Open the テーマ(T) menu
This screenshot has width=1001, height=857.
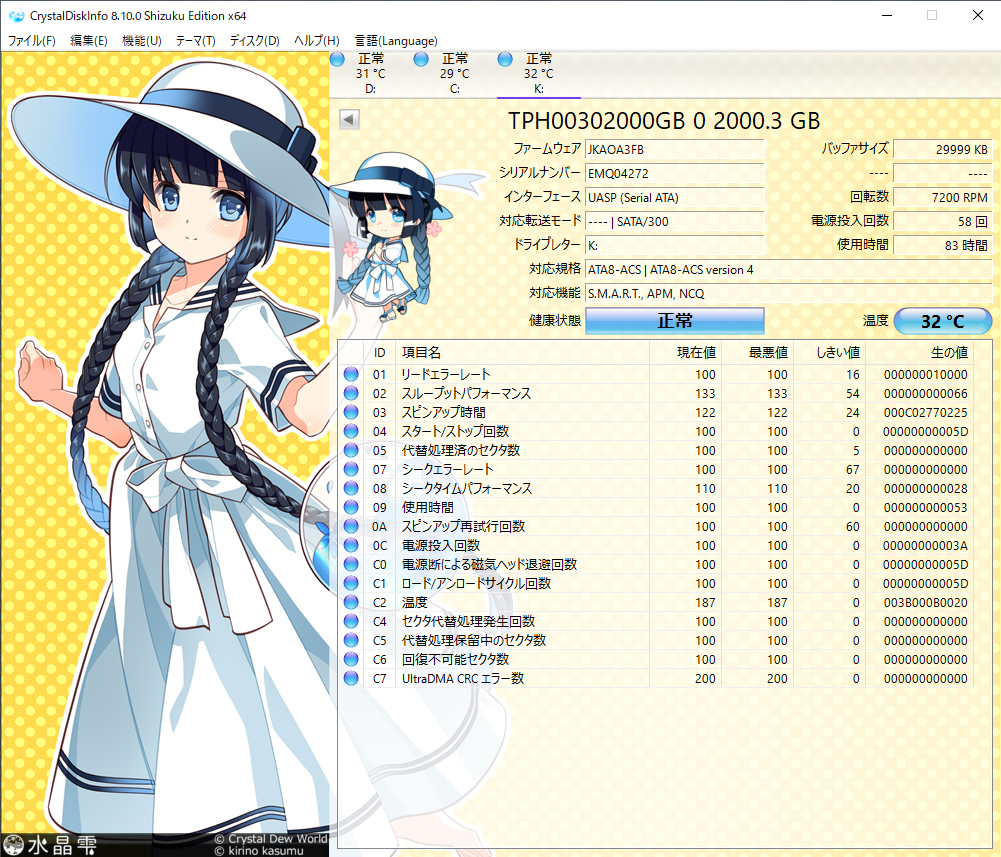pos(195,41)
